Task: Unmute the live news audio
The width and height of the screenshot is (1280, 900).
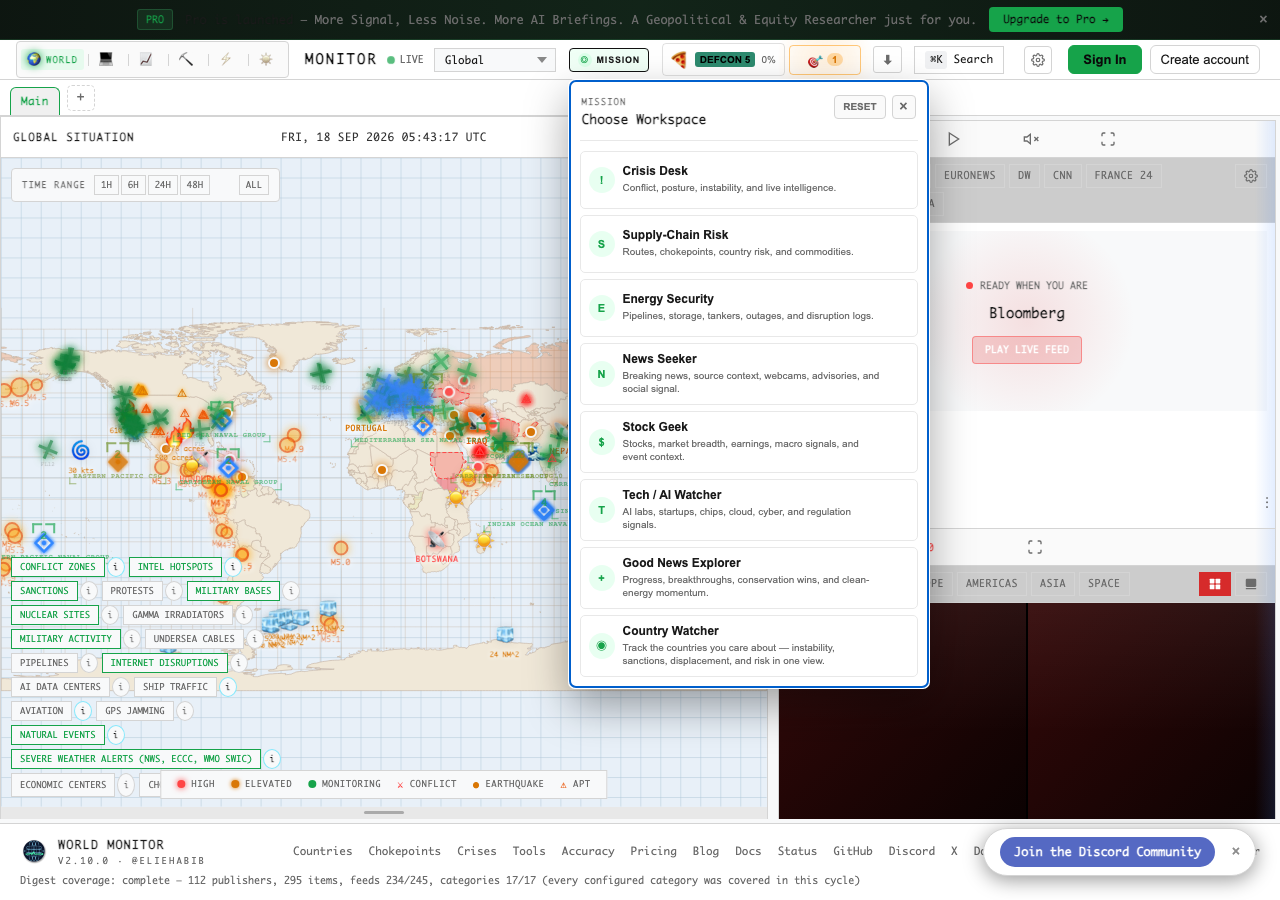Action: 1031,139
